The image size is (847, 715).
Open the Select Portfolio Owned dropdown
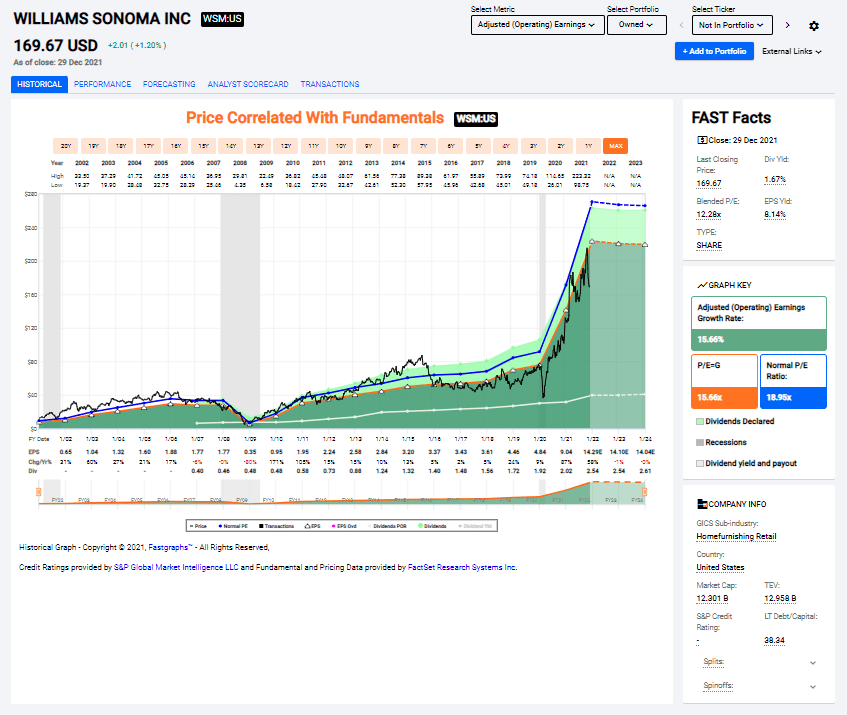coord(636,25)
